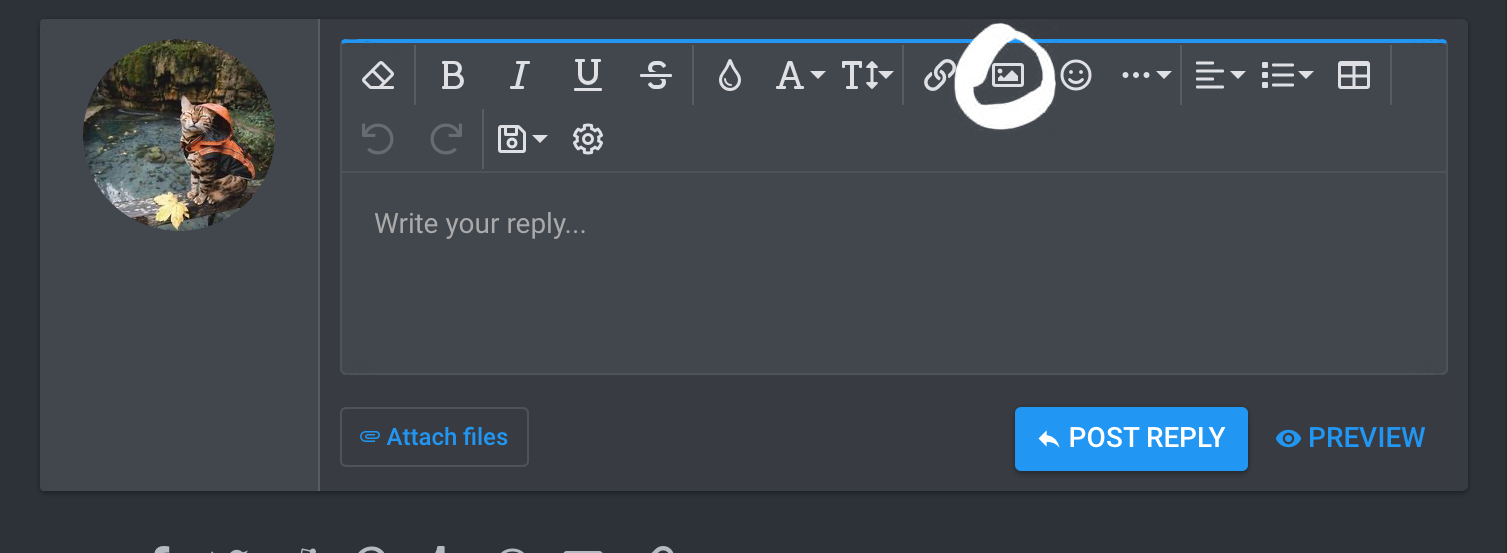Click the insert image icon
Image resolution: width=1507 pixels, height=553 pixels.
1007,76
